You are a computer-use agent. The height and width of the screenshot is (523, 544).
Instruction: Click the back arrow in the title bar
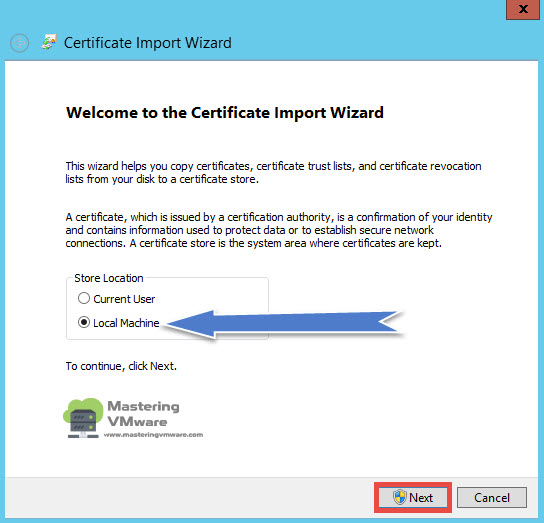click(x=19, y=43)
